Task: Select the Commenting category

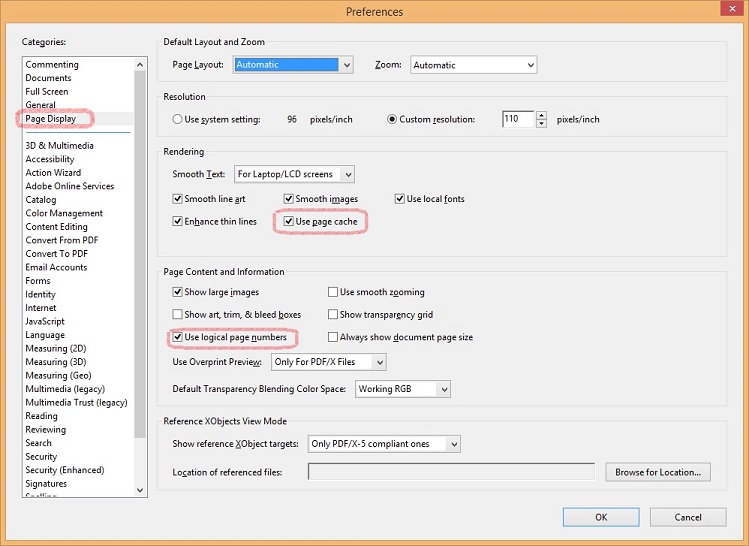Action: click(52, 64)
